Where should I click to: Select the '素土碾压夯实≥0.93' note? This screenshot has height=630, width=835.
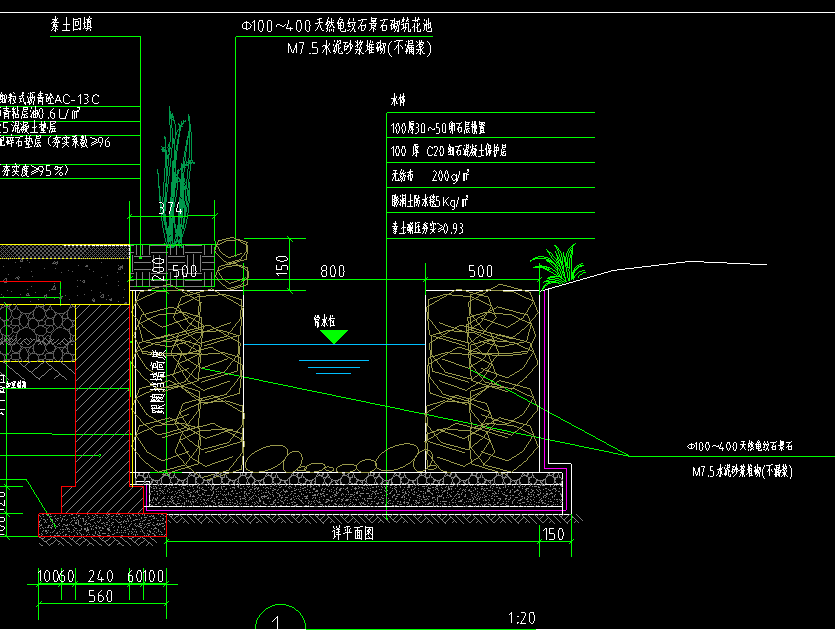point(428,228)
